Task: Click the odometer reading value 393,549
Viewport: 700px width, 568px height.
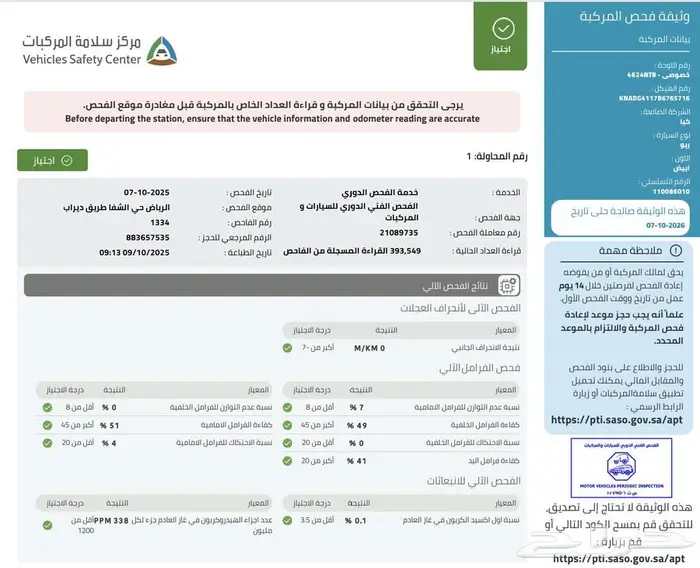Action: 392,250
